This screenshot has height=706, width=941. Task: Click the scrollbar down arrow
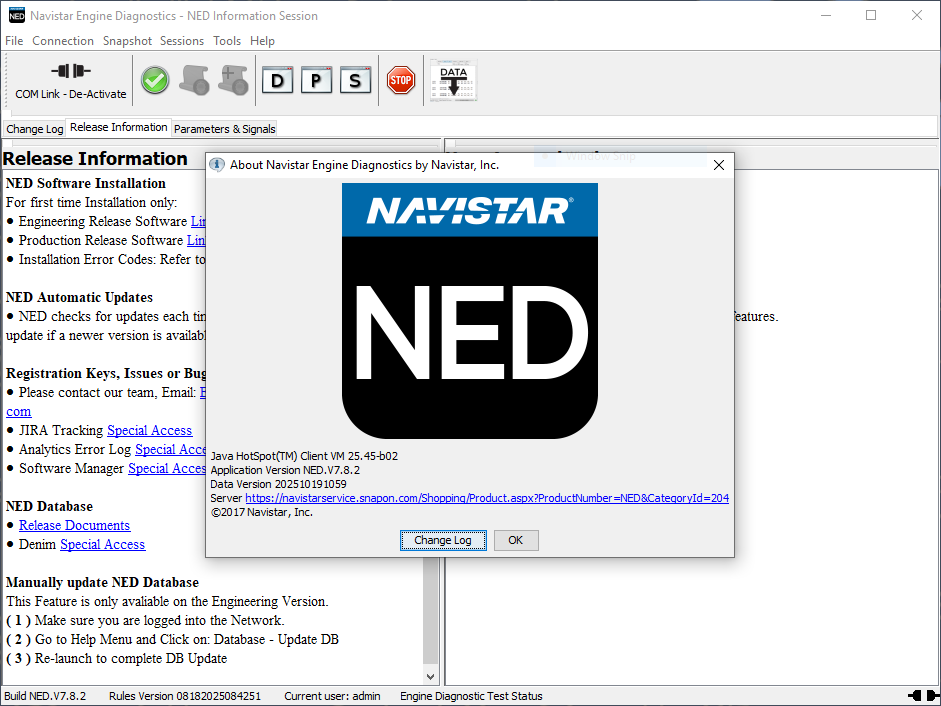[x=429, y=676]
